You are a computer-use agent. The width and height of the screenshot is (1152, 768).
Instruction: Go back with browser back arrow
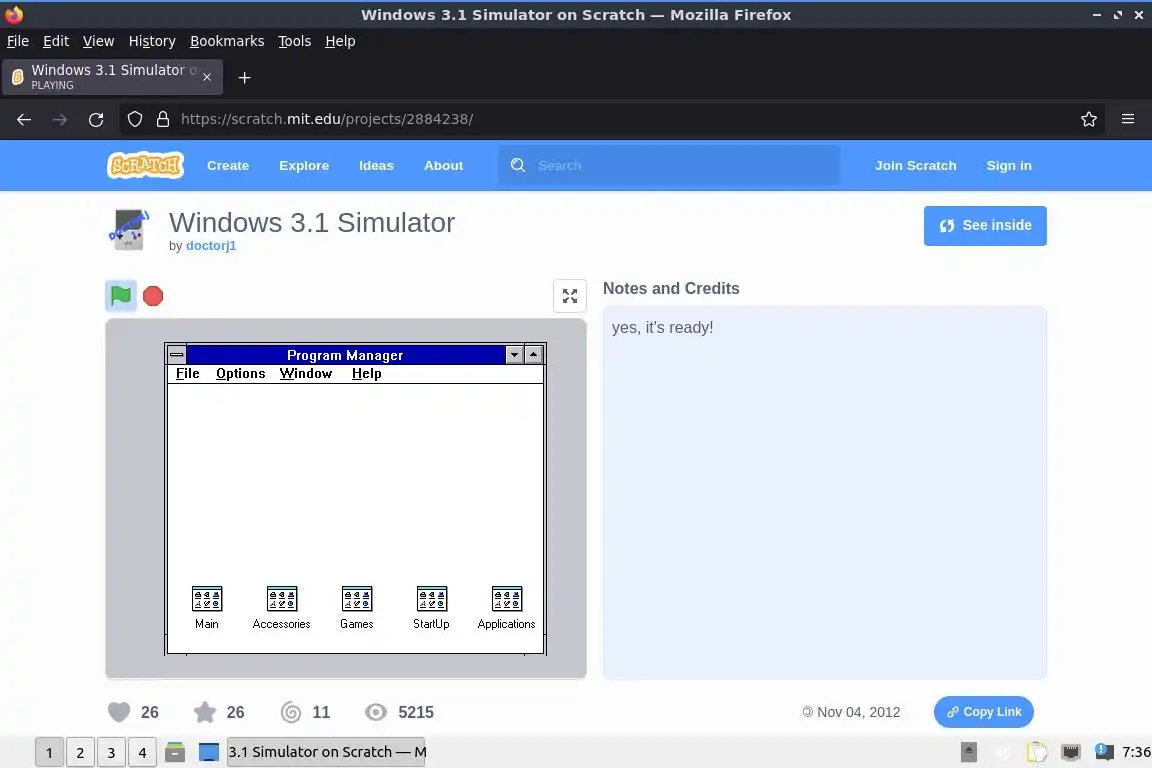point(24,119)
